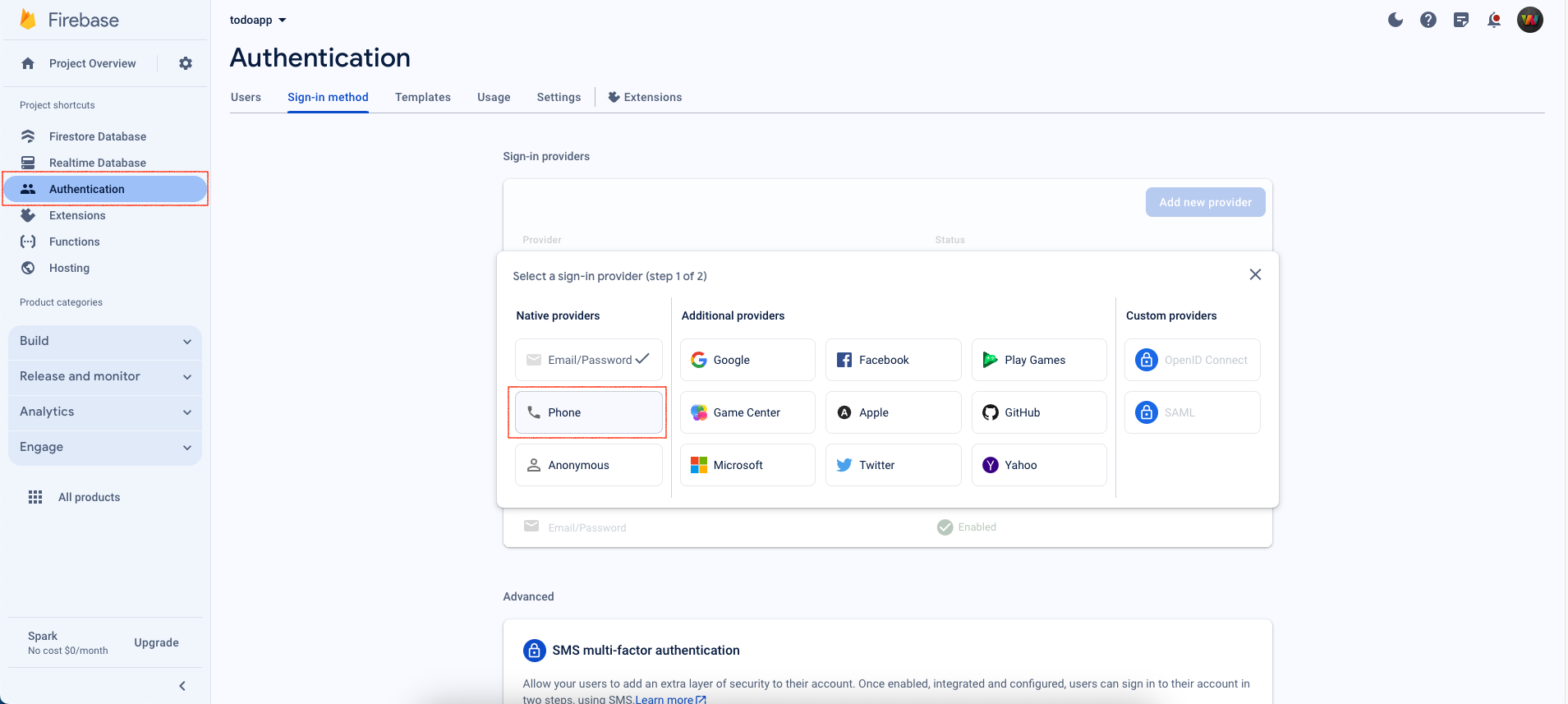
Task: Open project settings gear icon
Action: [x=186, y=63]
